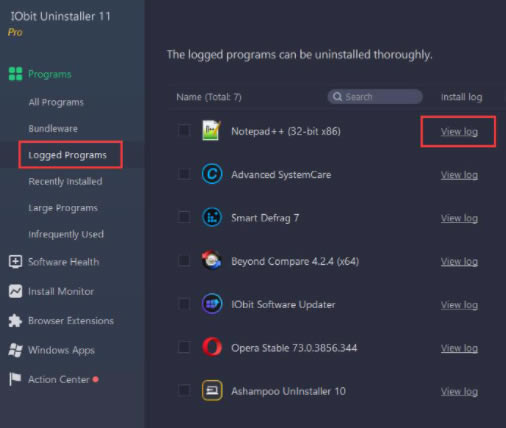The width and height of the screenshot is (506, 428).
Task: Select Beyond Compare 4.2.4 (x64) name
Action: (295, 261)
